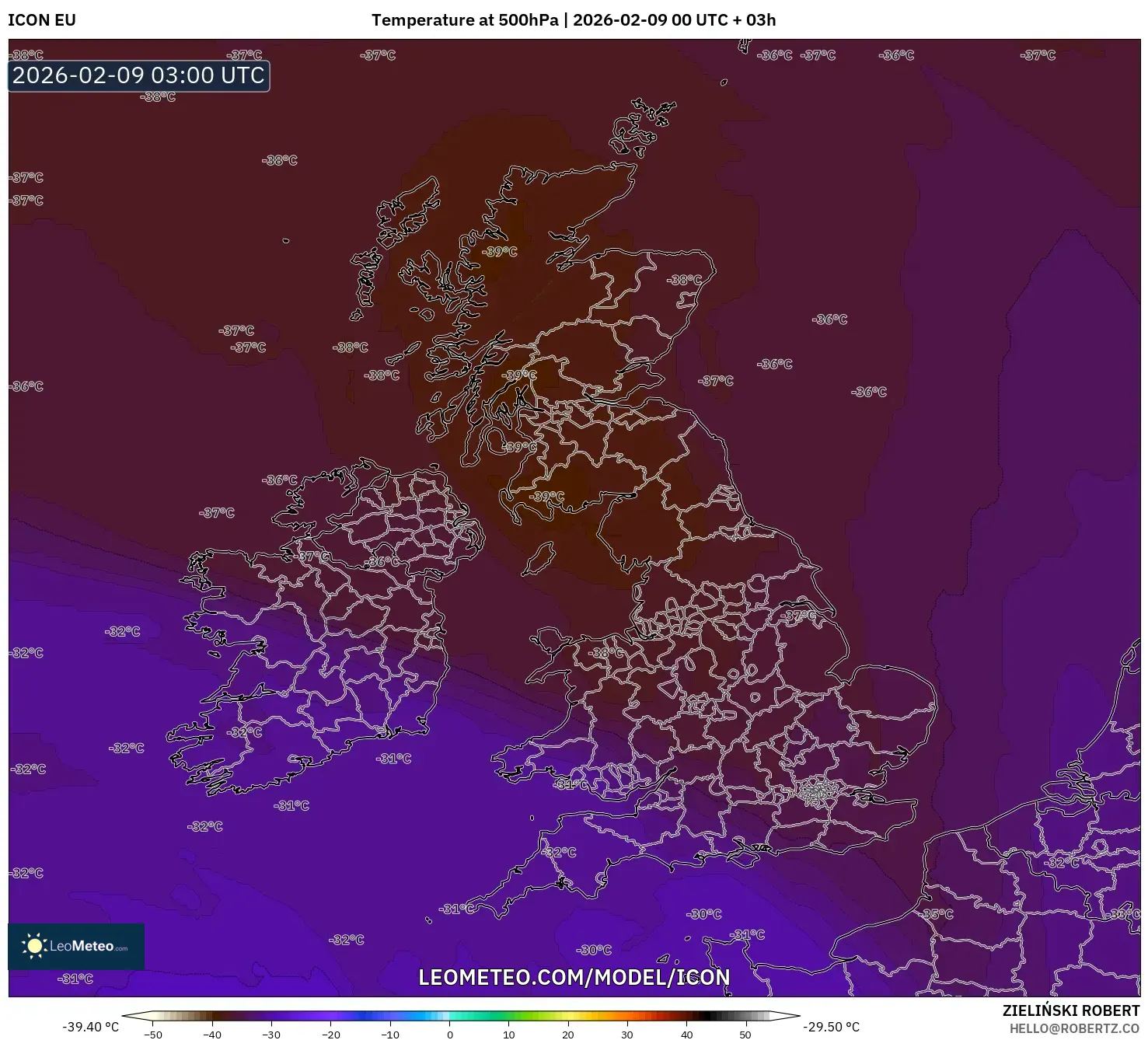1148x1040 pixels.
Task: Select the -36°C label over the North Sea
Action: click(x=828, y=318)
